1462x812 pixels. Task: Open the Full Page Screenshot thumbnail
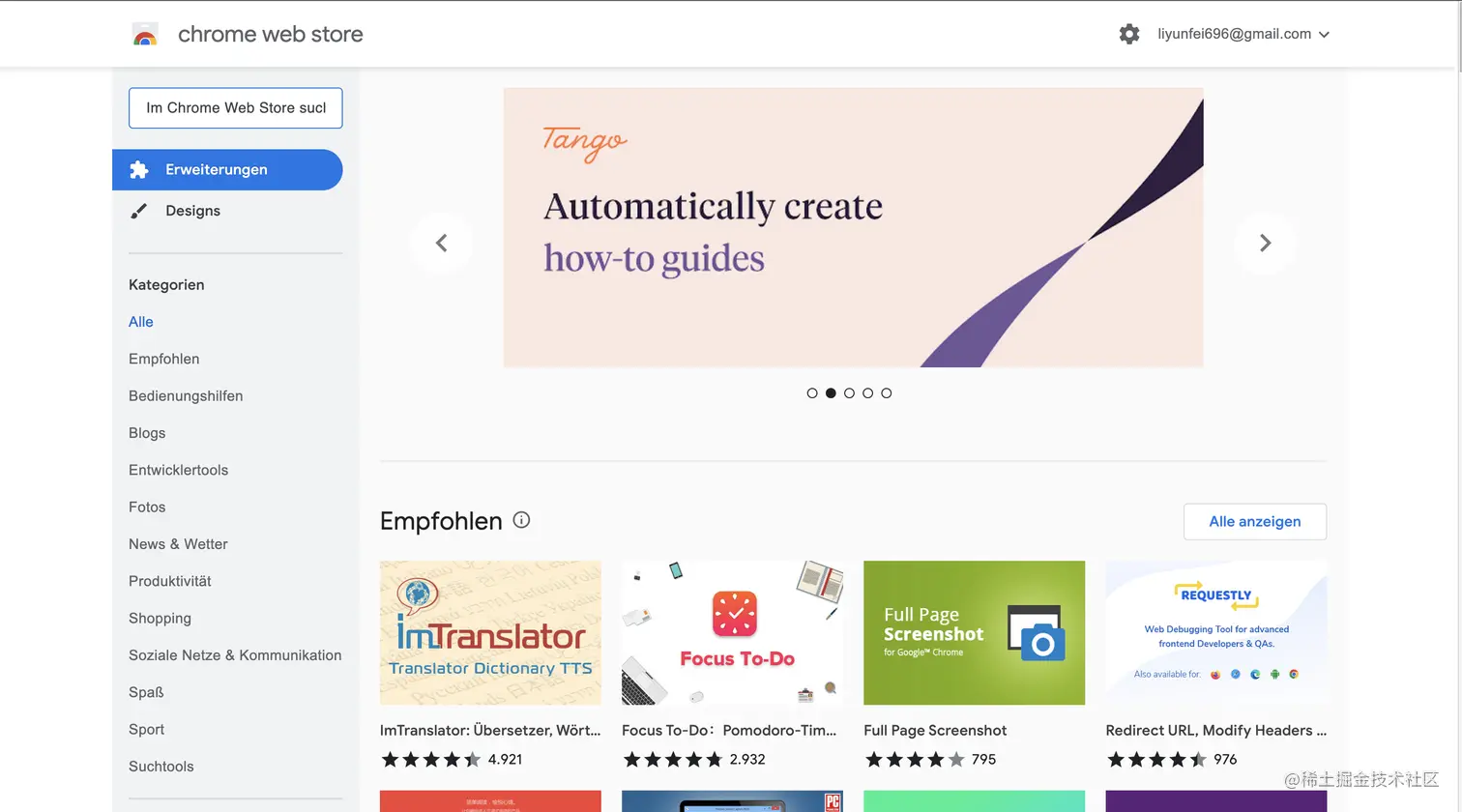pos(974,633)
